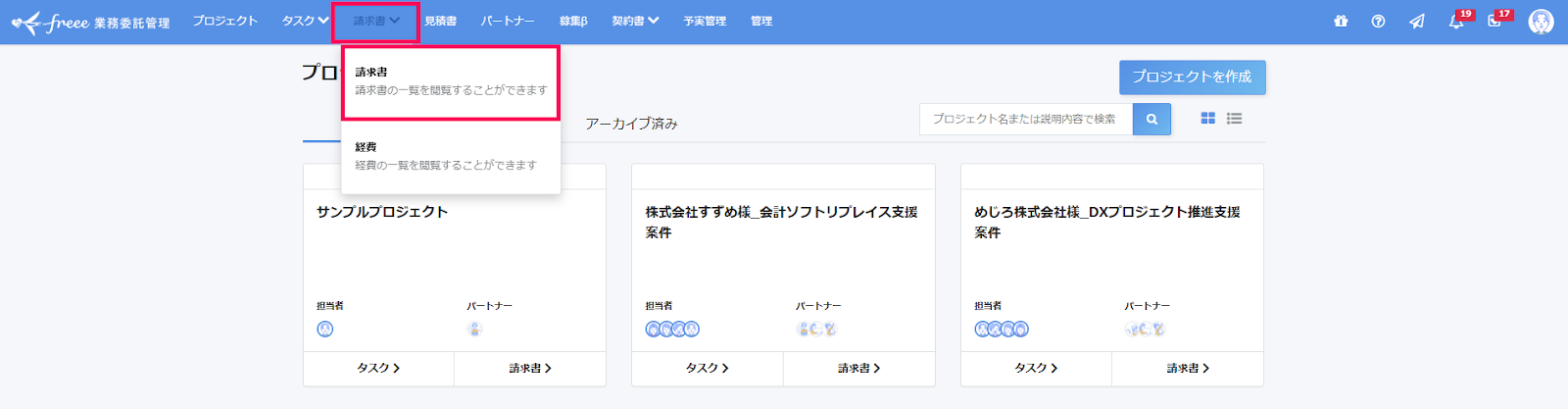Open the user avatar menu

[1541, 22]
